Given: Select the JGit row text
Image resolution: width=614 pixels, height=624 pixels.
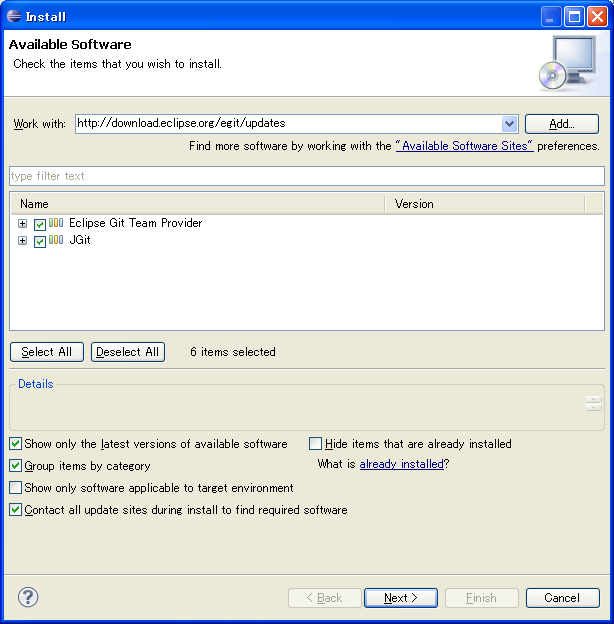Looking at the screenshot, I should click(x=80, y=240).
